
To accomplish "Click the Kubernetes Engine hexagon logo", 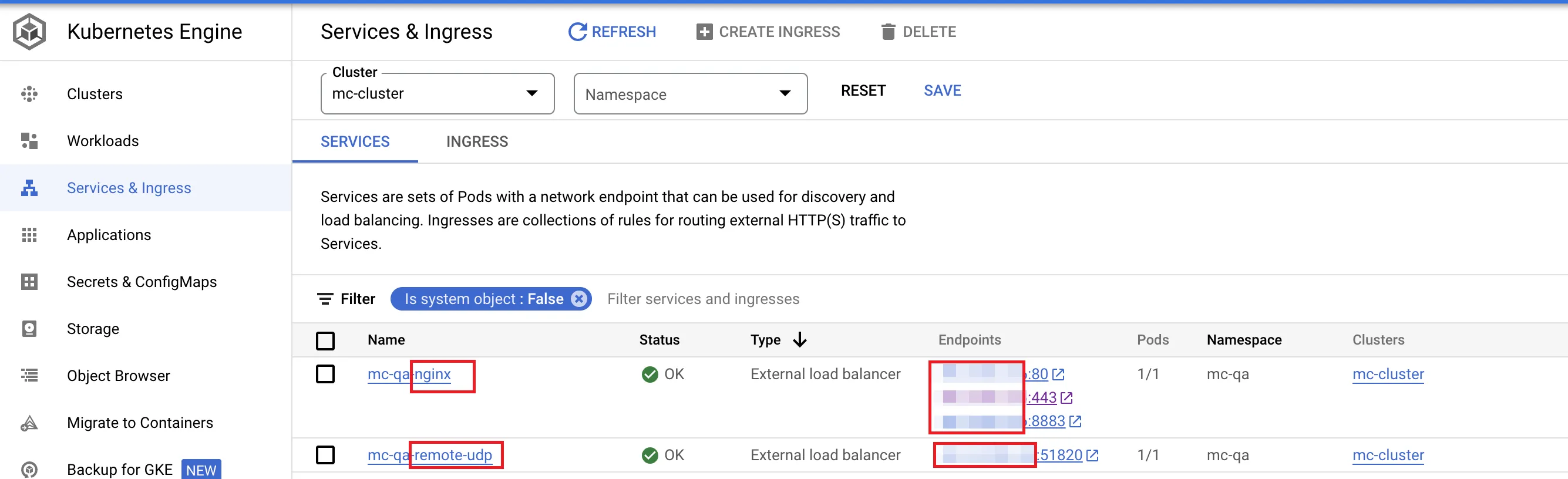I will 29,32.
